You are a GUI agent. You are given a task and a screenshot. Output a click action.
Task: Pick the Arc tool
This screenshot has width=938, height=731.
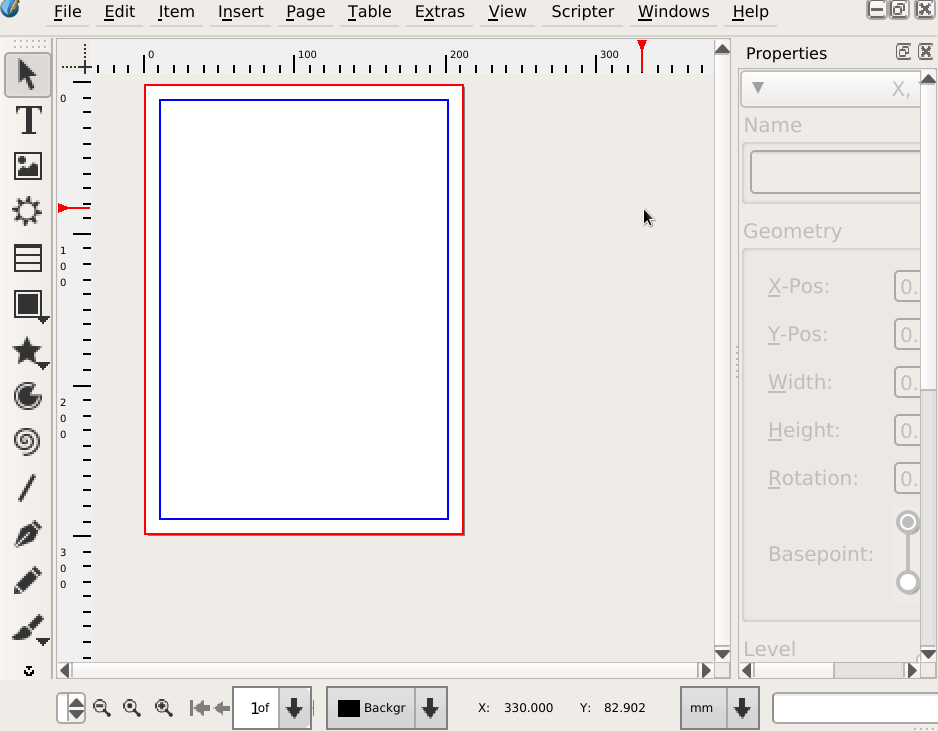28,396
